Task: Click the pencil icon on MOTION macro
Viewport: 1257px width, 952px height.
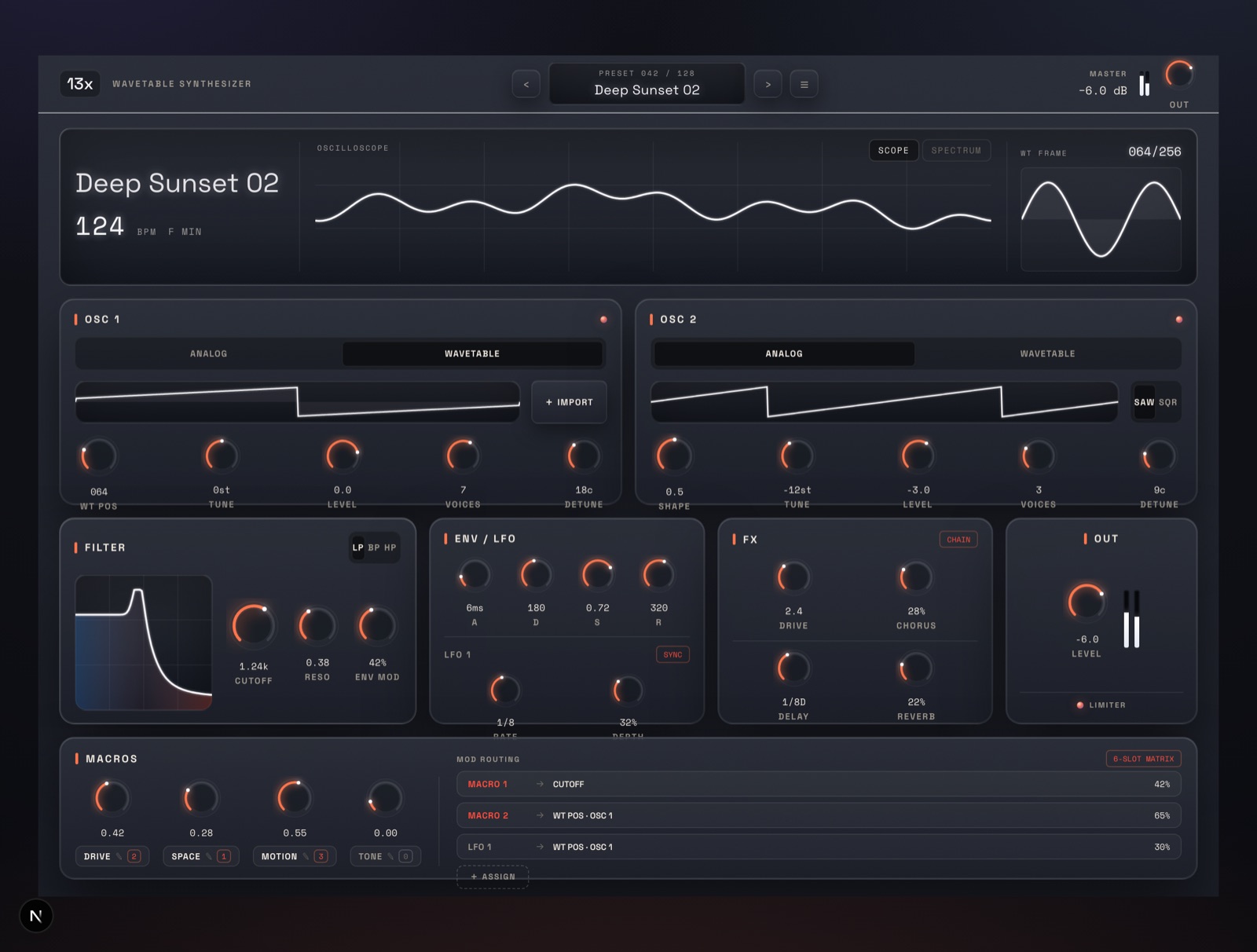Action: (x=306, y=856)
